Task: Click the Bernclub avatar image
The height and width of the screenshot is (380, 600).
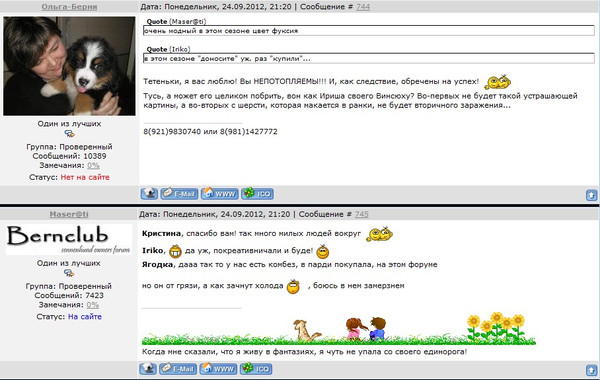Action: coord(69,240)
